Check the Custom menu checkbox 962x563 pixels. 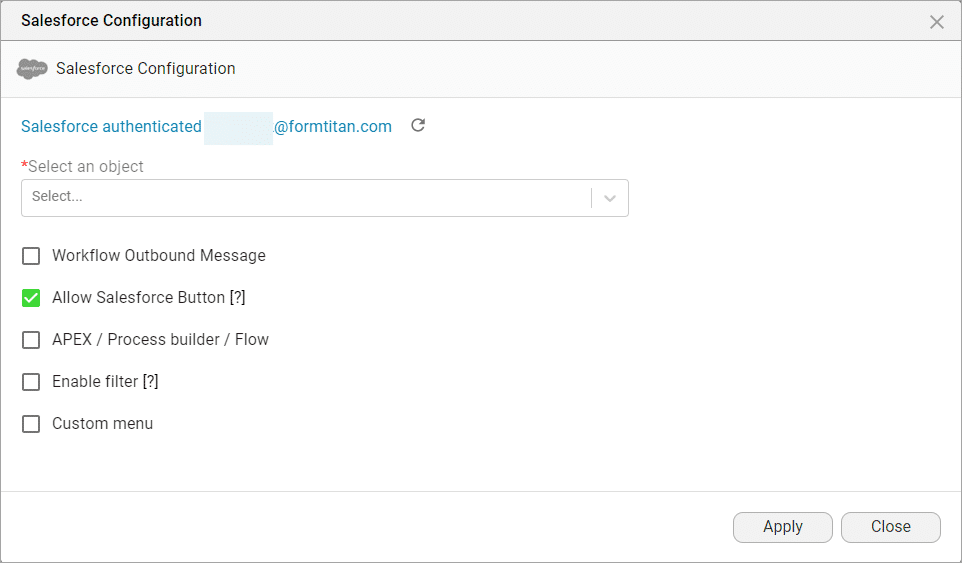pyautogui.click(x=31, y=424)
